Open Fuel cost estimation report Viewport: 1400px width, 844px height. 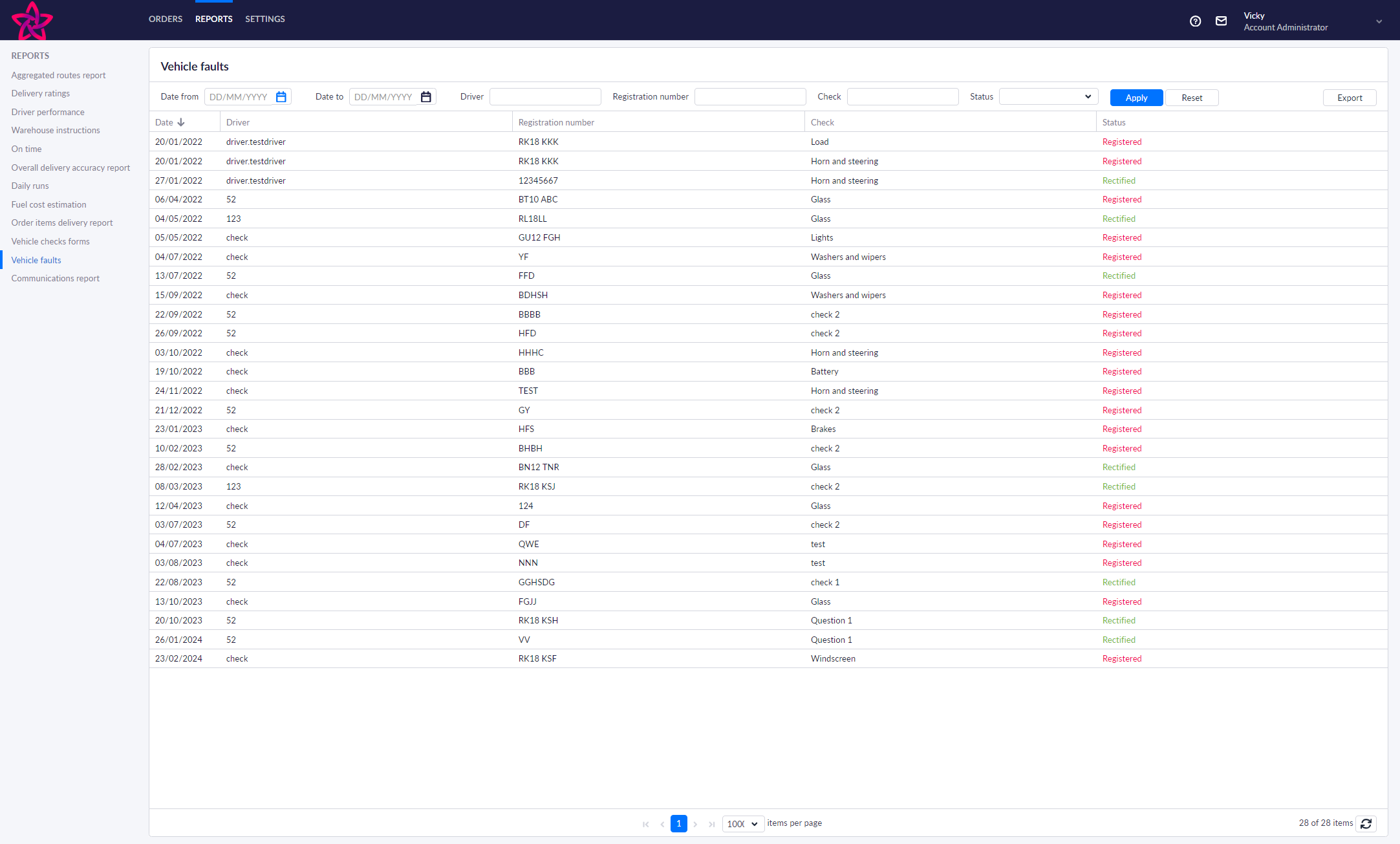tap(48, 205)
